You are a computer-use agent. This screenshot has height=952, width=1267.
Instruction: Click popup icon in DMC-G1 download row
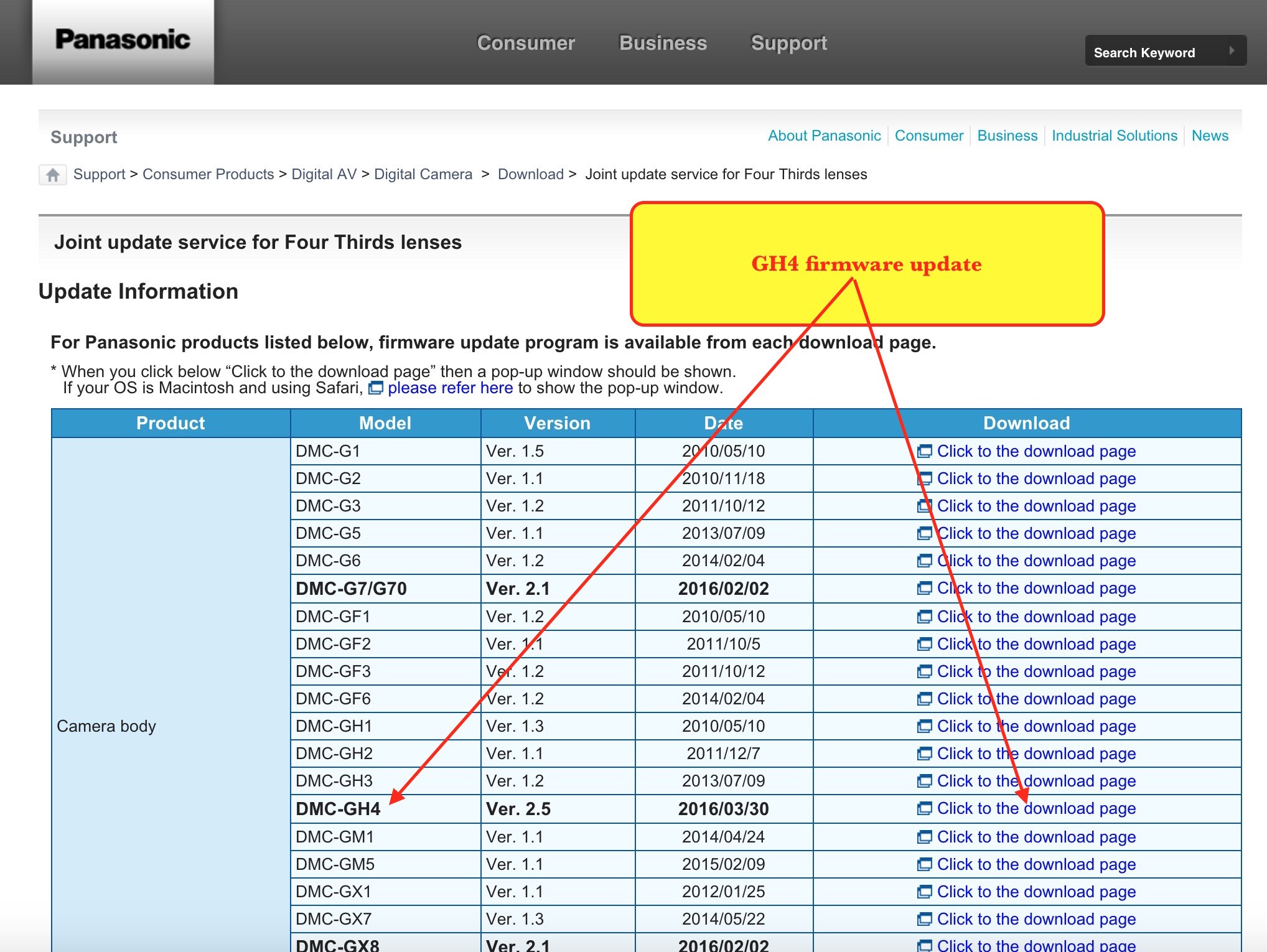925,452
